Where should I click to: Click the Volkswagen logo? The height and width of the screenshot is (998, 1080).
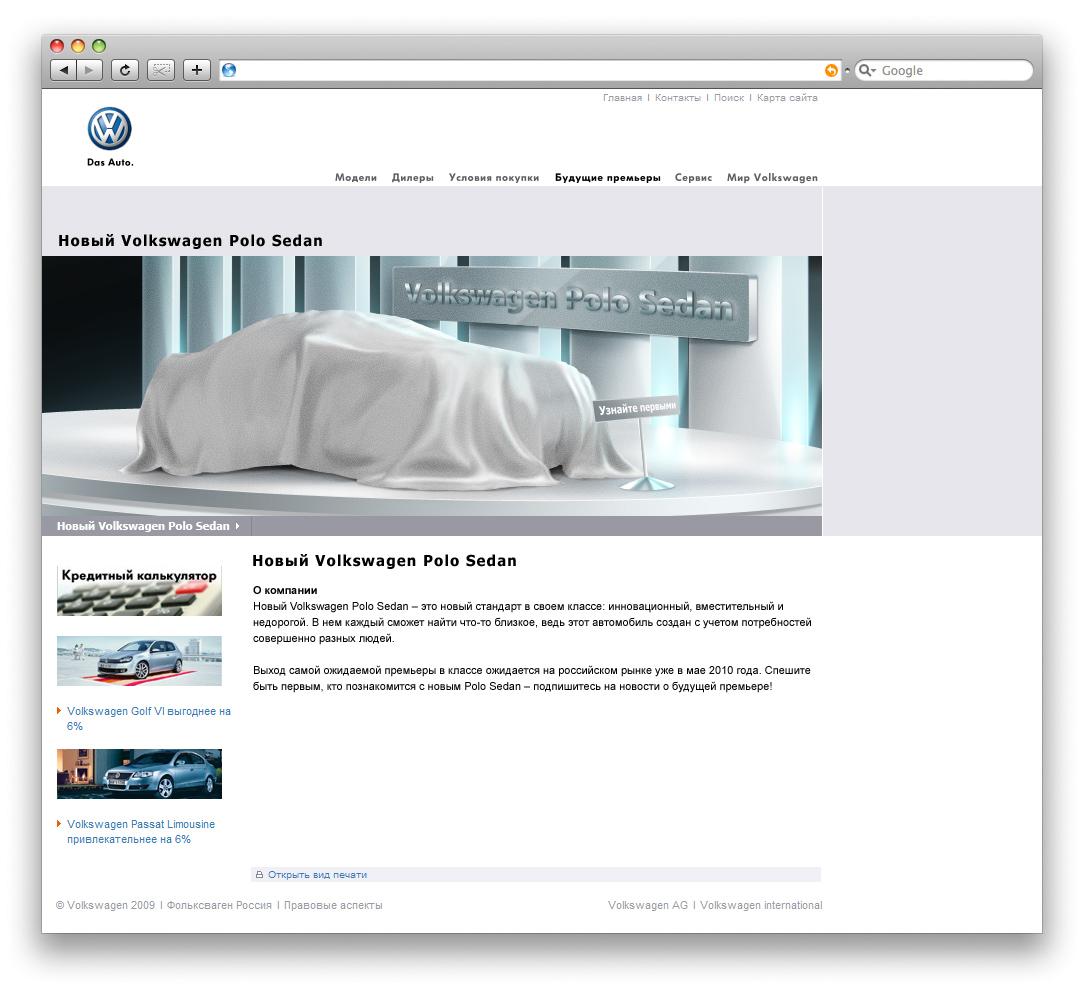click(x=110, y=128)
